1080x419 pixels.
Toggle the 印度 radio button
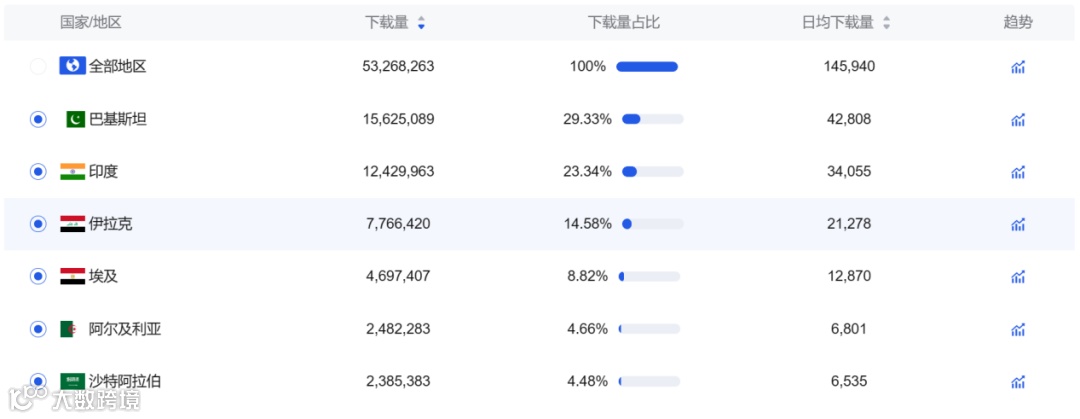(38, 171)
